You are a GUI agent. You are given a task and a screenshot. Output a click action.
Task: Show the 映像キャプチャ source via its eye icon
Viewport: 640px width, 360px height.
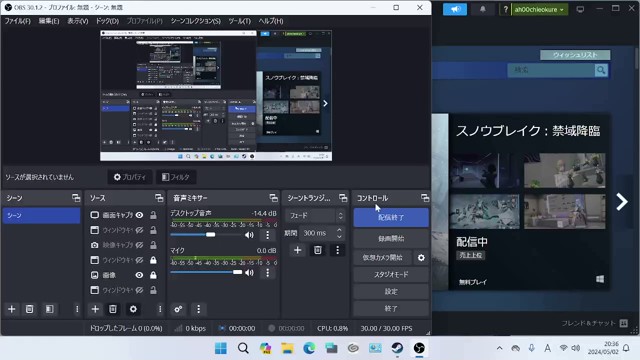139,245
